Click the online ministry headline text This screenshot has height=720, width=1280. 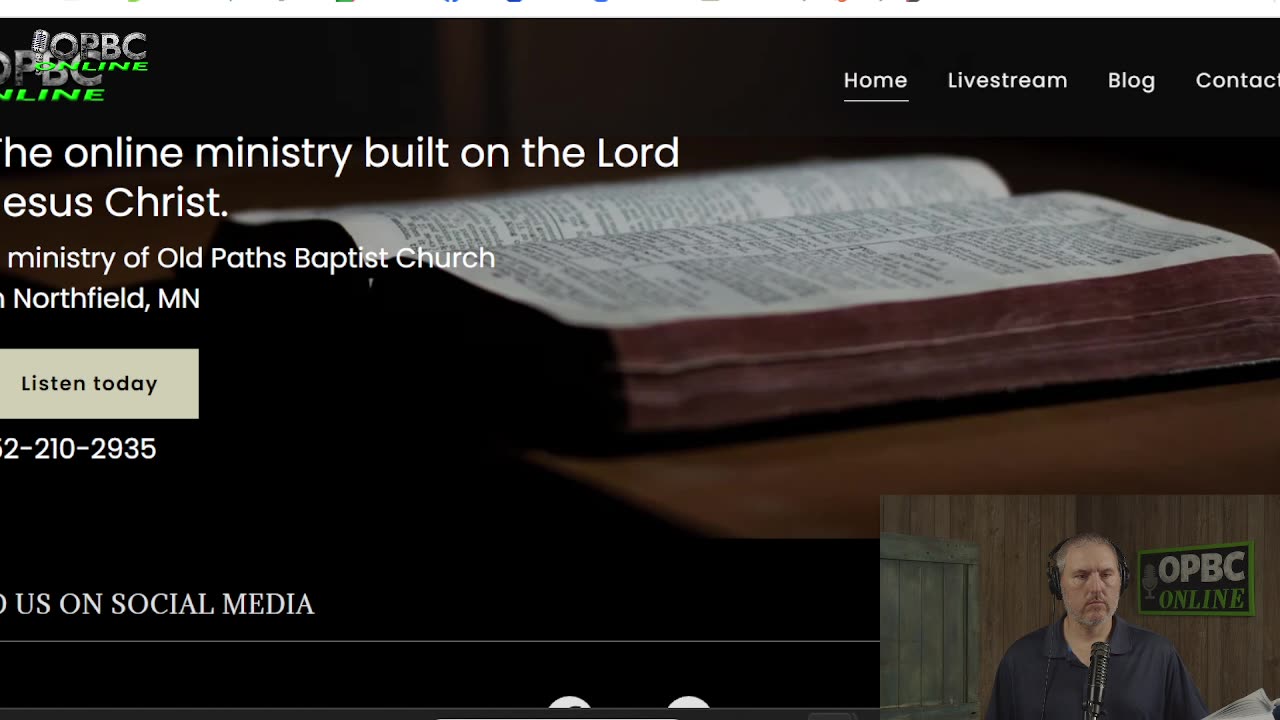[339, 153]
